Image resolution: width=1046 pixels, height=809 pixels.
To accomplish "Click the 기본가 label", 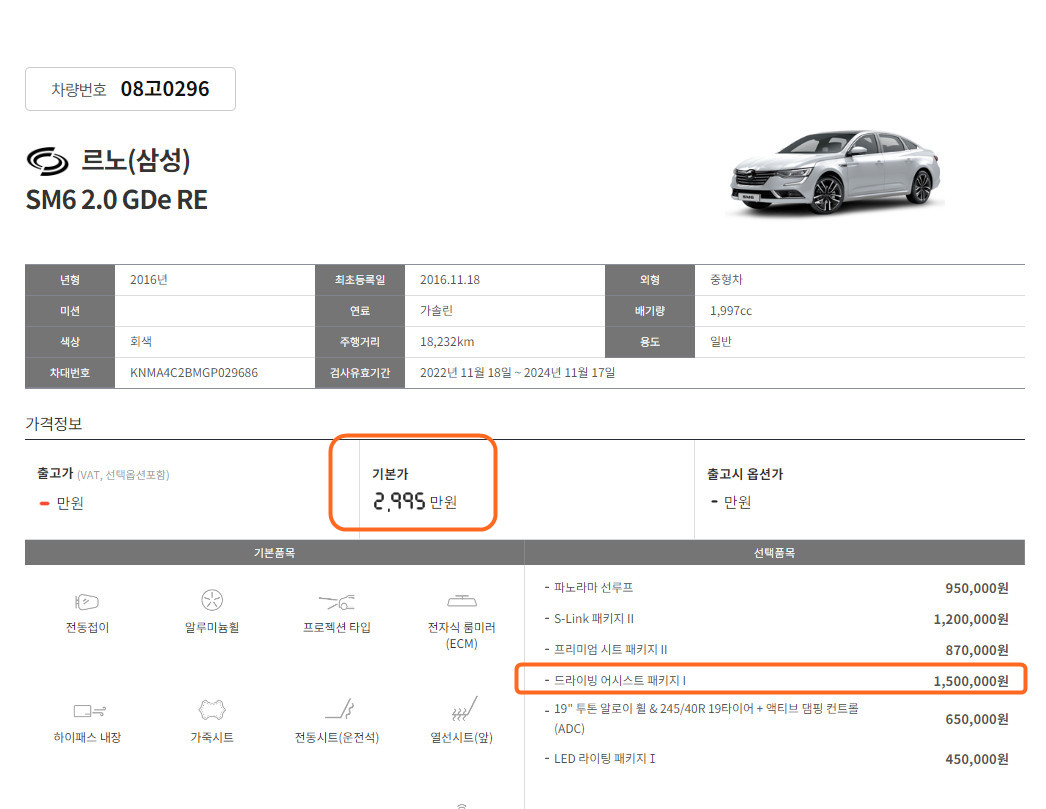I will [x=390, y=474].
